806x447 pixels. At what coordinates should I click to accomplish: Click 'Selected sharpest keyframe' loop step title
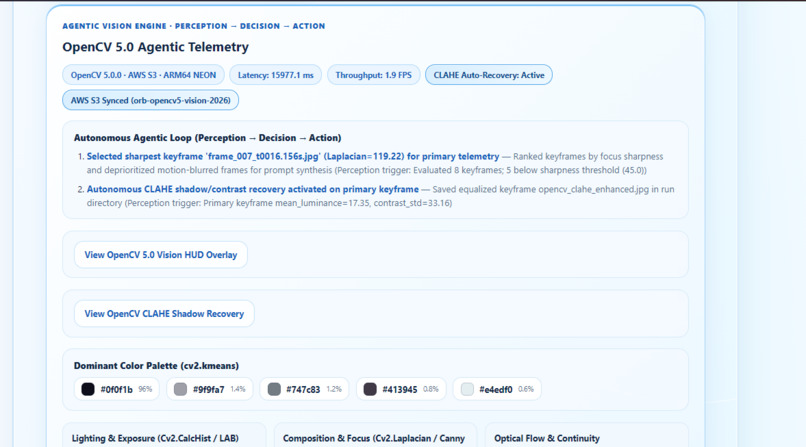[293, 156]
